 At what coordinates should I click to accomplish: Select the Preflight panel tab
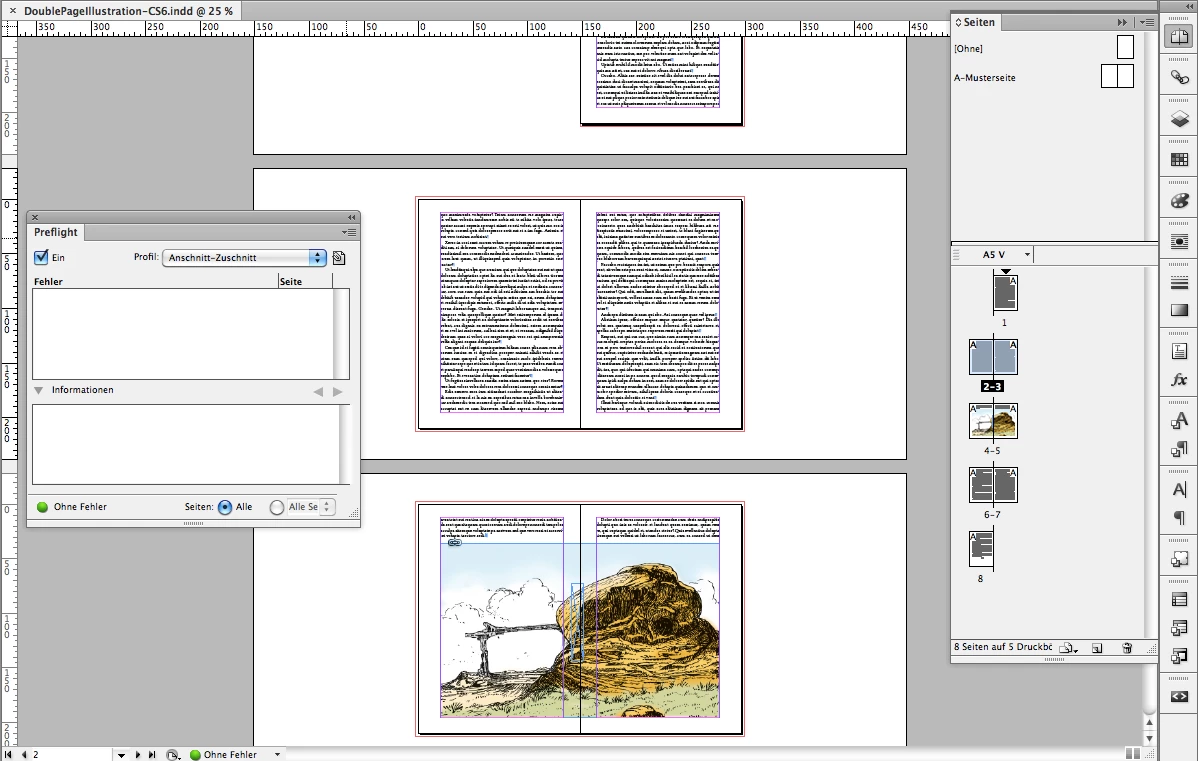pyautogui.click(x=56, y=232)
